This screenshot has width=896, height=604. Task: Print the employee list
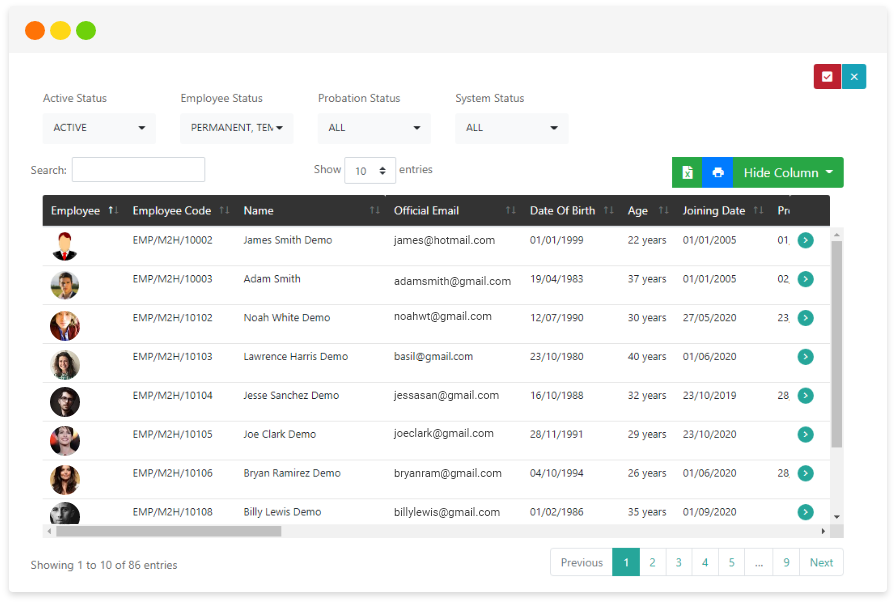(718, 172)
